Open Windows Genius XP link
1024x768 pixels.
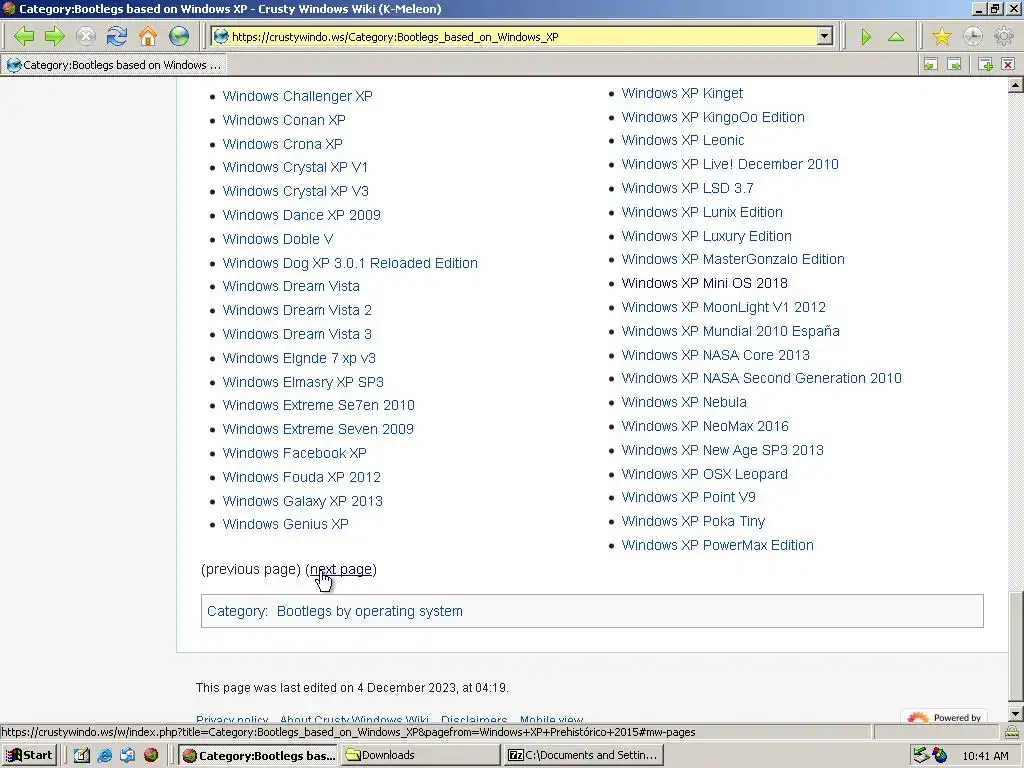click(285, 524)
